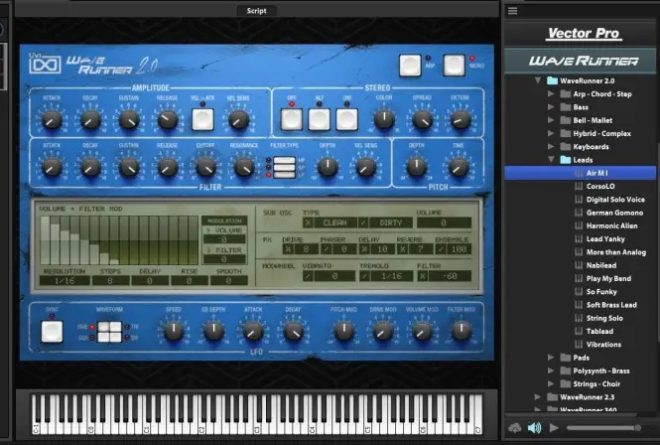Click the preset icon beside Nabilead
Viewport: 660px width, 445px height.
[579, 265]
